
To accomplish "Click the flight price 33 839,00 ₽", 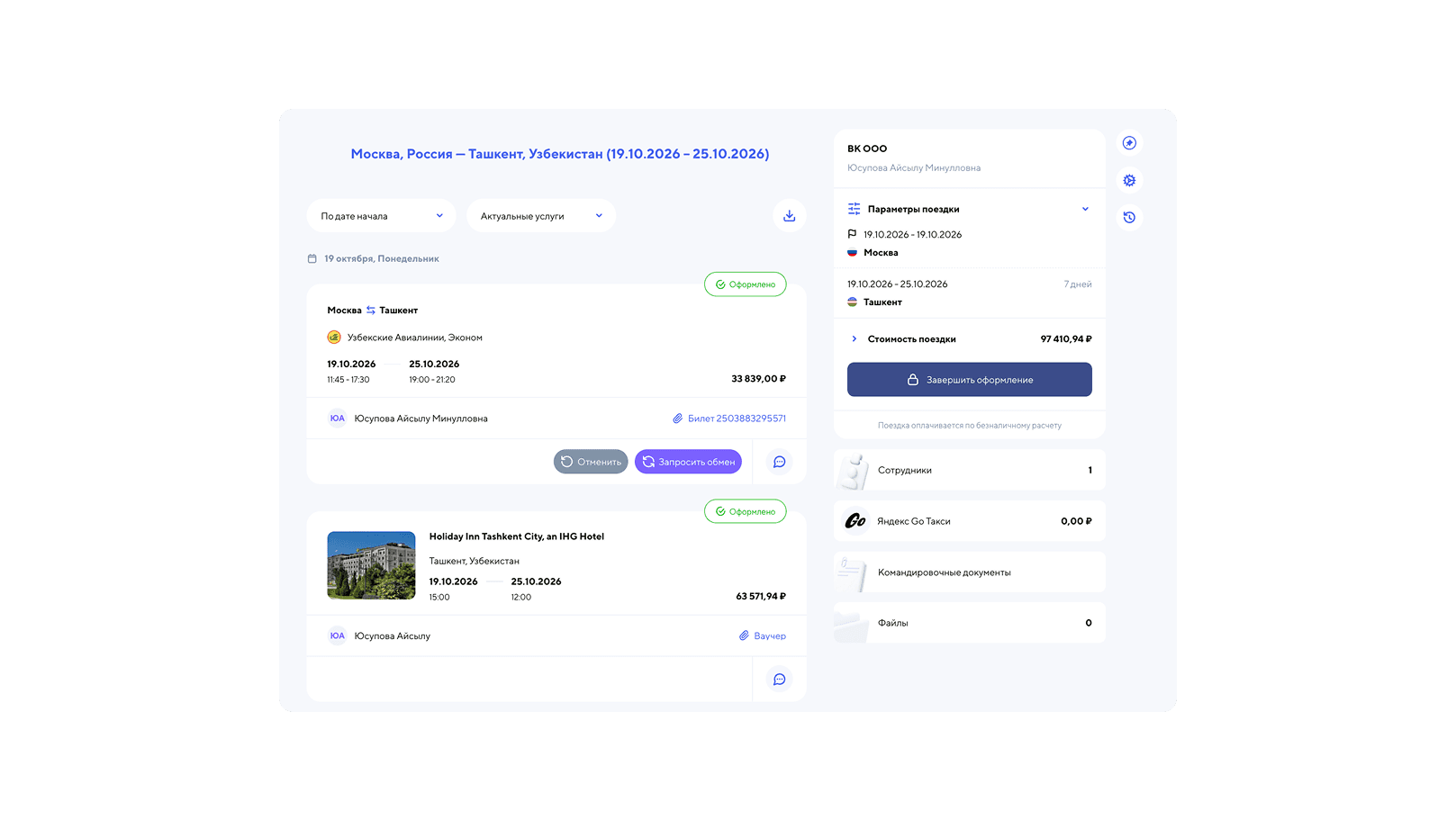I will point(758,379).
